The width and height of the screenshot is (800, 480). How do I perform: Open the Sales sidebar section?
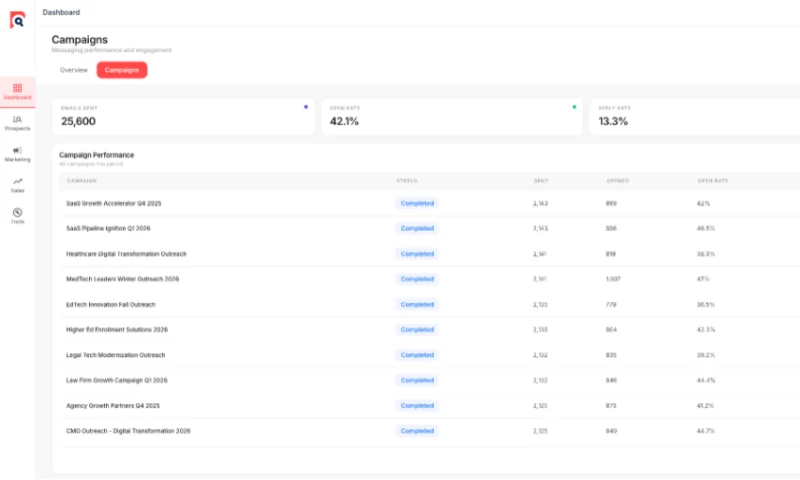(x=17, y=185)
